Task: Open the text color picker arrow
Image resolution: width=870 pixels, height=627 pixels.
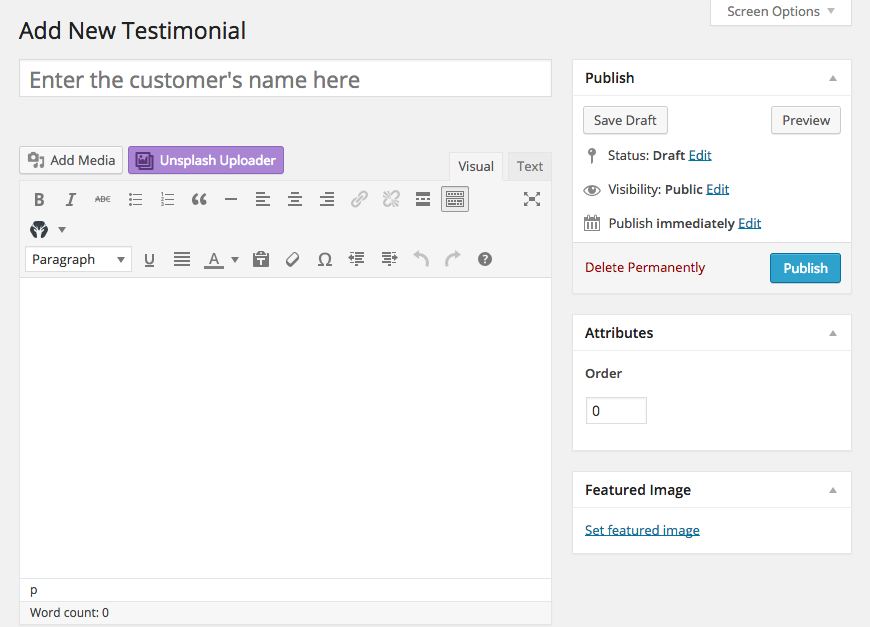Action: pos(235,259)
